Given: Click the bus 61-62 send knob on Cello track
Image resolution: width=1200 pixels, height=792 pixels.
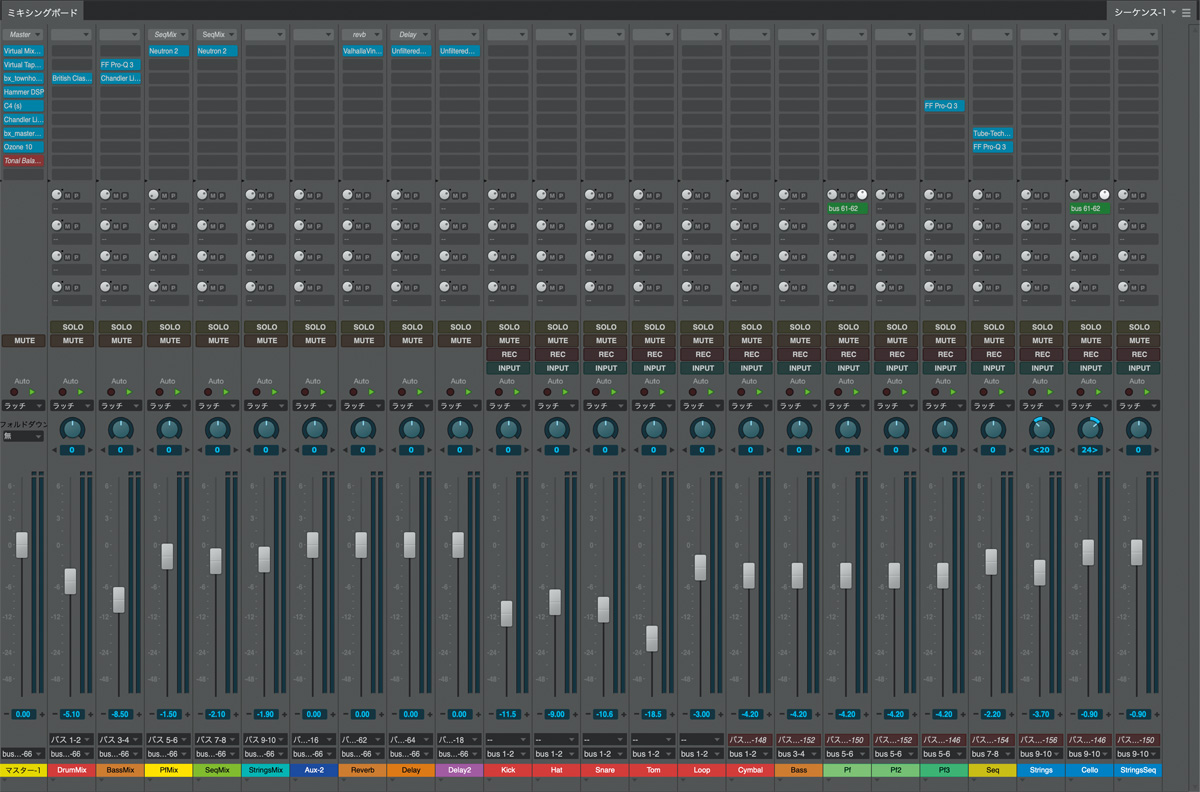Looking at the screenshot, I should (x=1076, y=194).
